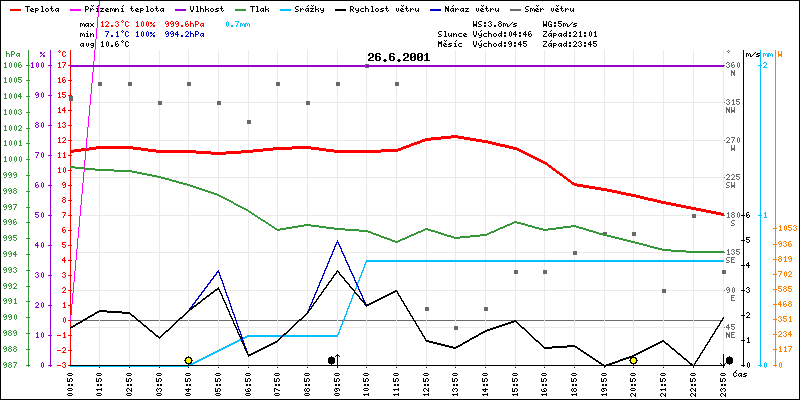
Task: Click the black moonrise marker near 09:50
Action: 332,360
